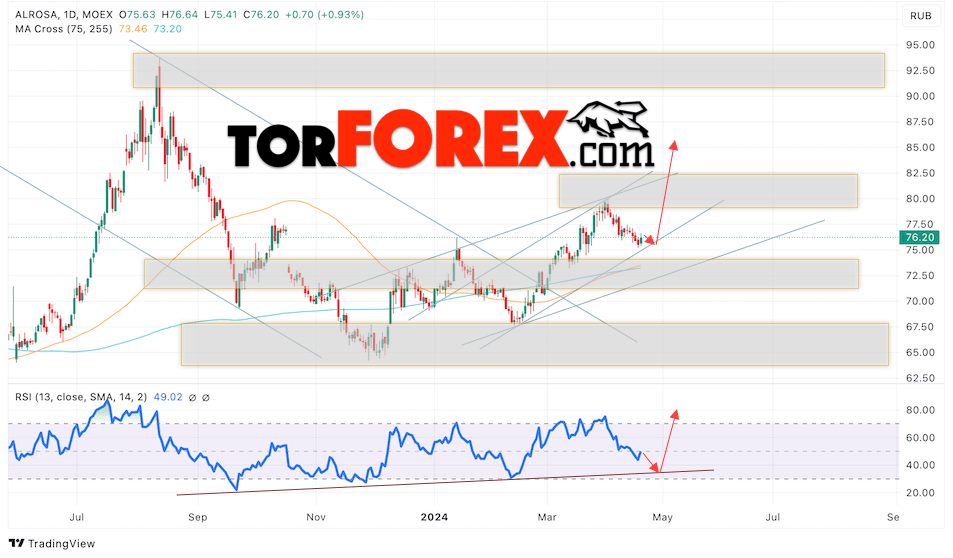Click the 87.50 price axis label
The width and height of the screenshot is (953, 558).
click(x=920, y=122)
